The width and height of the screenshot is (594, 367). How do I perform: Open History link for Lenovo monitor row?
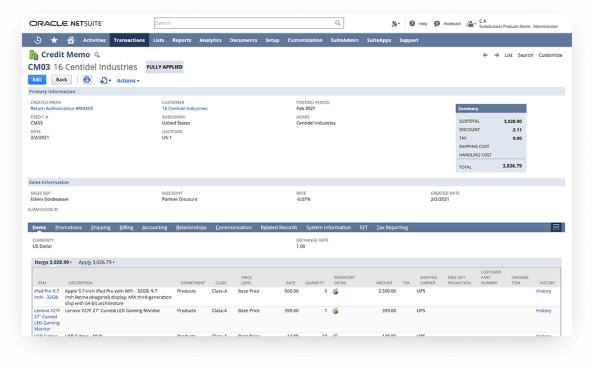point(543,311)
